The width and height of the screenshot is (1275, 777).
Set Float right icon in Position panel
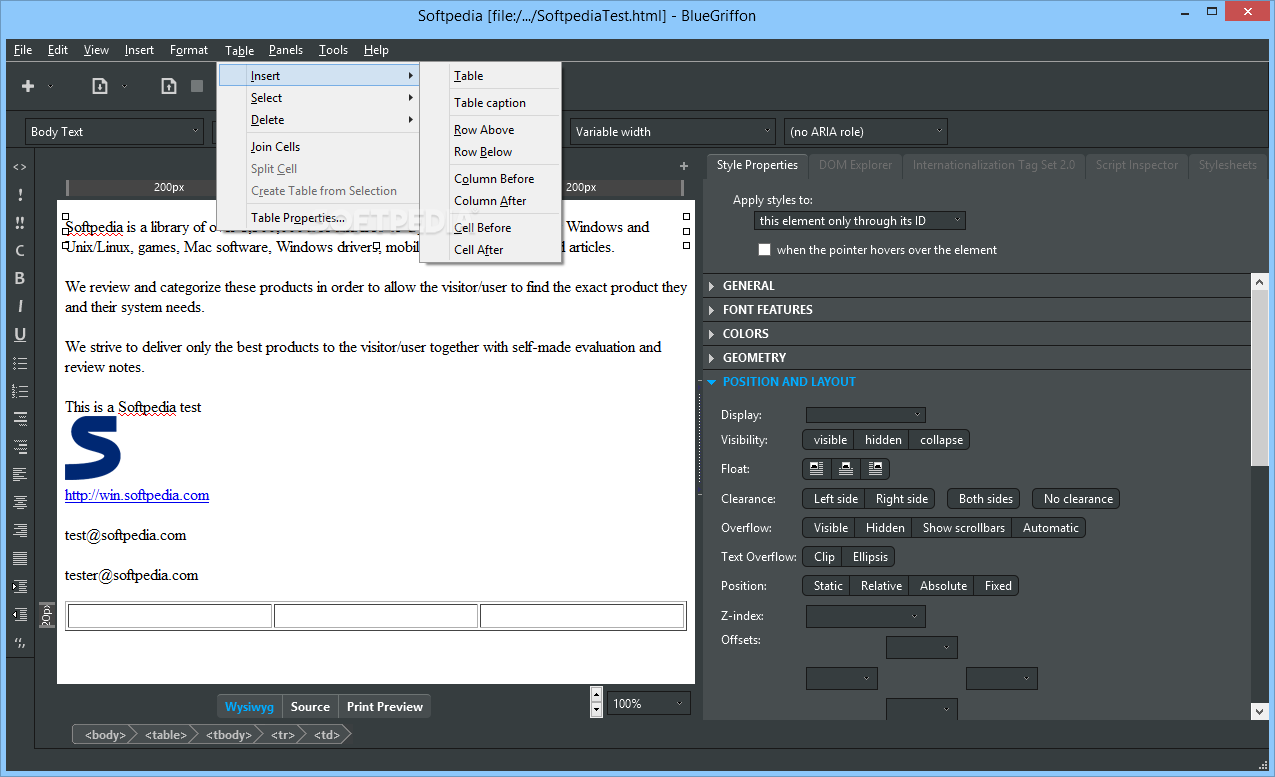pos(875,468)
